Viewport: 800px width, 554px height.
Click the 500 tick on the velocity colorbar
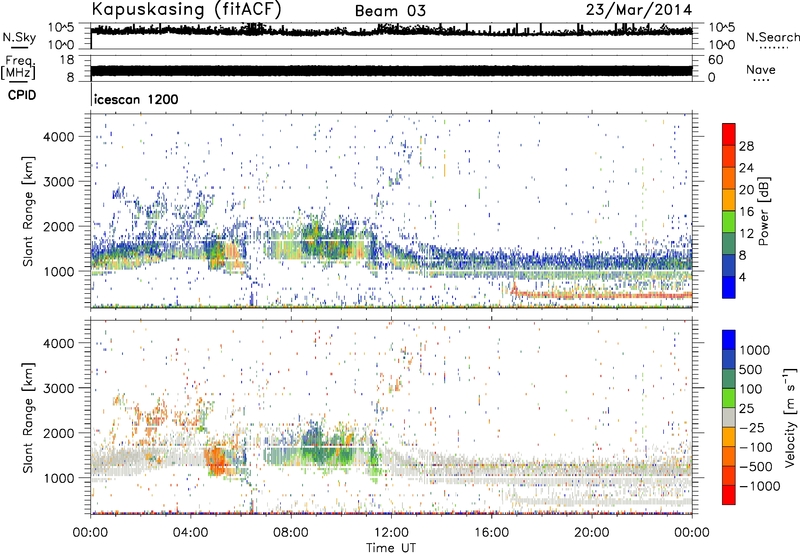coord(752,369)
